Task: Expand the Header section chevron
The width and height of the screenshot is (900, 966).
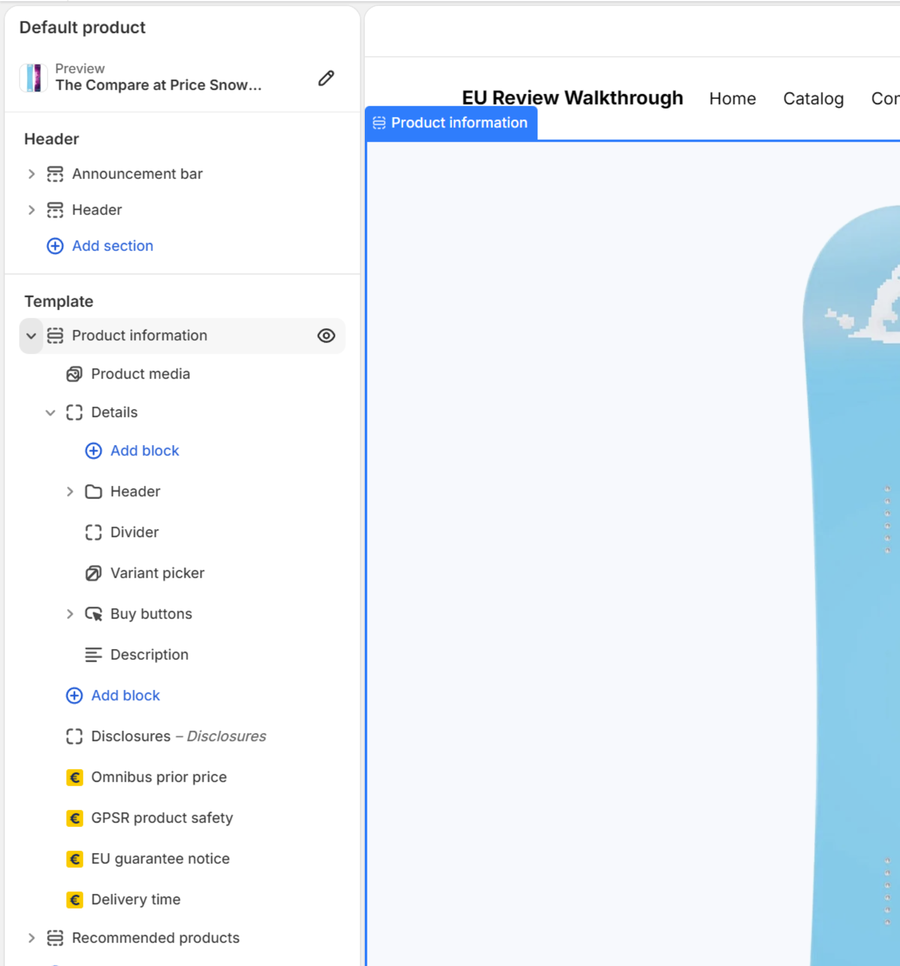Action: (x=31, y=210)
